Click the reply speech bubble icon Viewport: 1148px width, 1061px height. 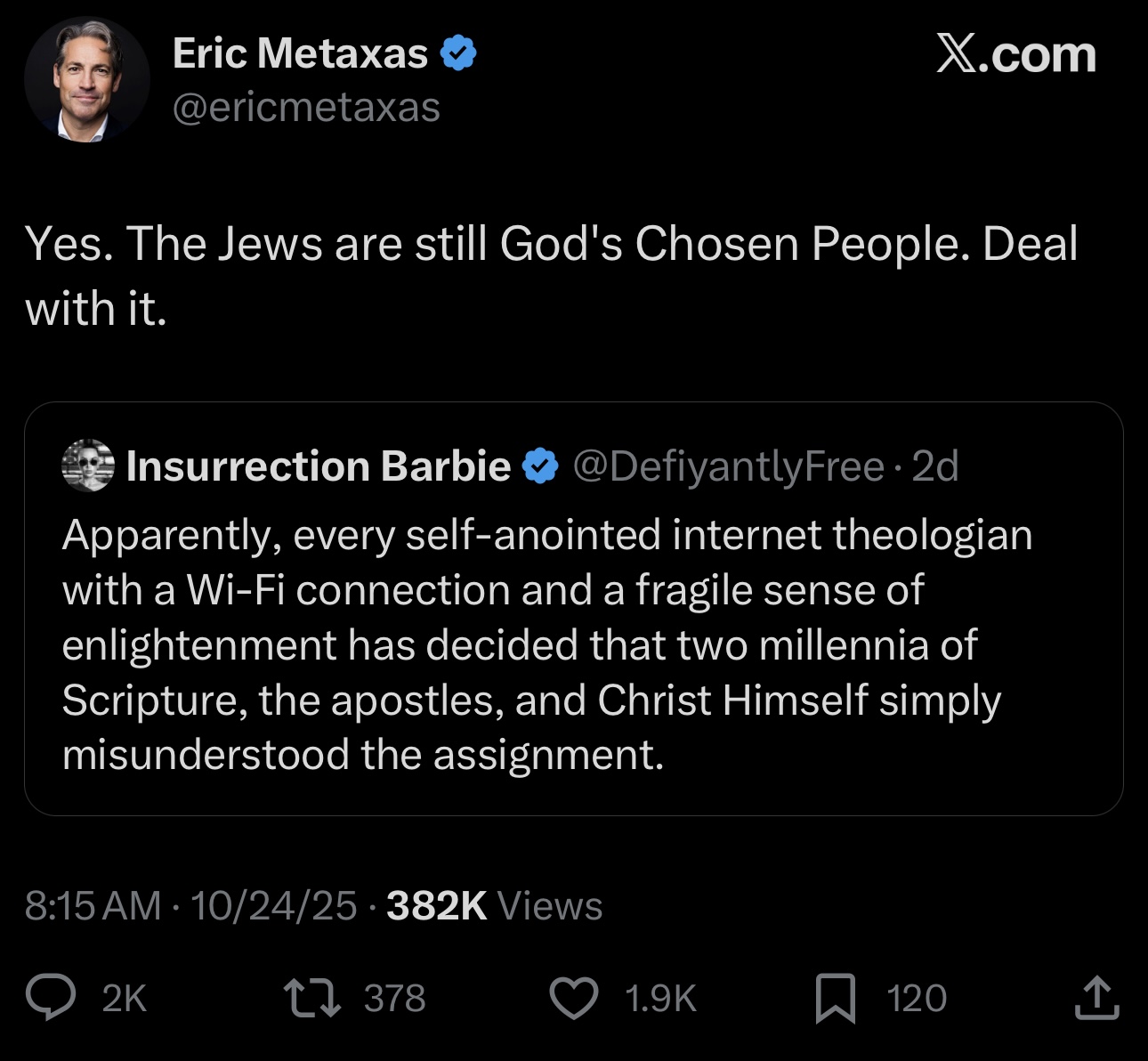[50, 998]
